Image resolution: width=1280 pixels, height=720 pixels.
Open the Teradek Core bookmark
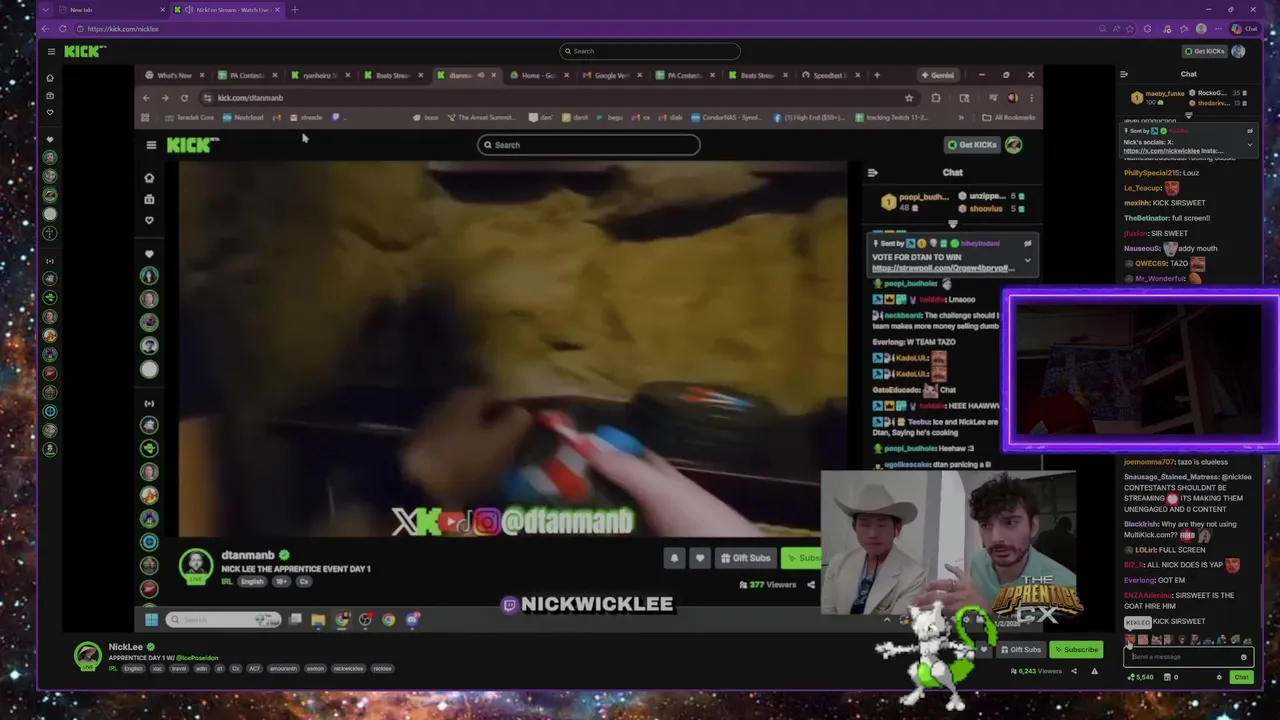(x=190, y=117)
